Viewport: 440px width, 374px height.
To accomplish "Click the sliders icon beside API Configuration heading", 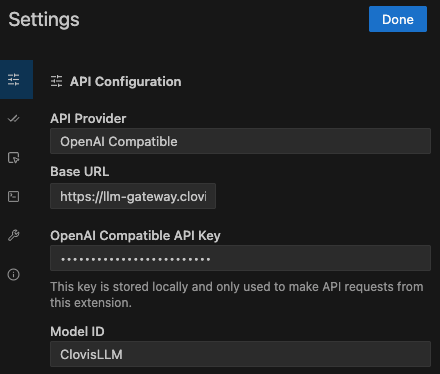I will coord(56,81).
